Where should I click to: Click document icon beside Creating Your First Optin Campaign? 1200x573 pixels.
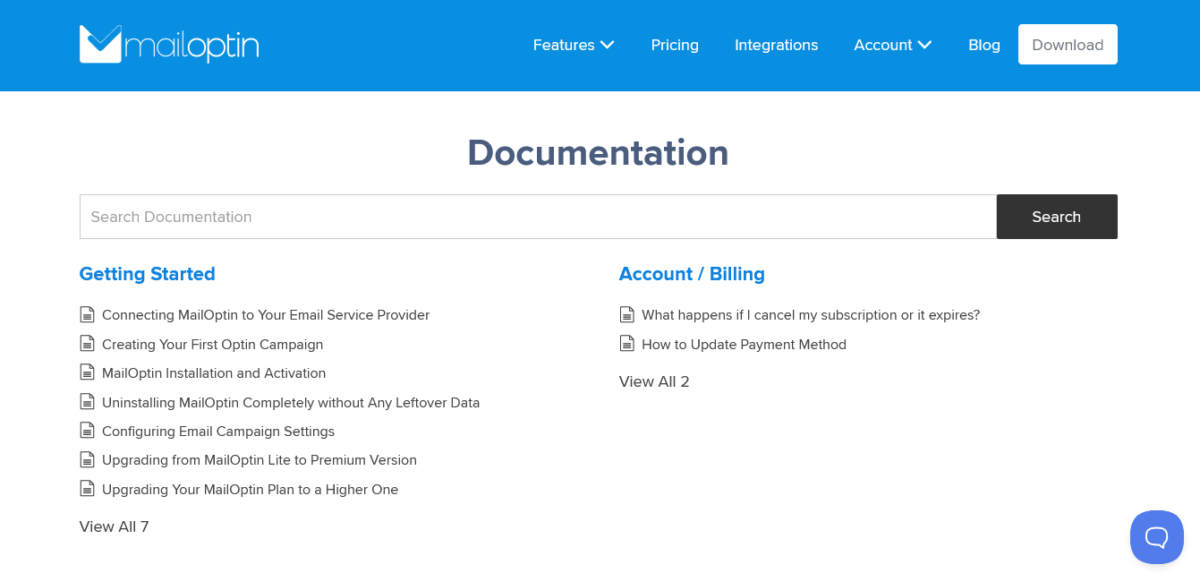click(87, 343)
